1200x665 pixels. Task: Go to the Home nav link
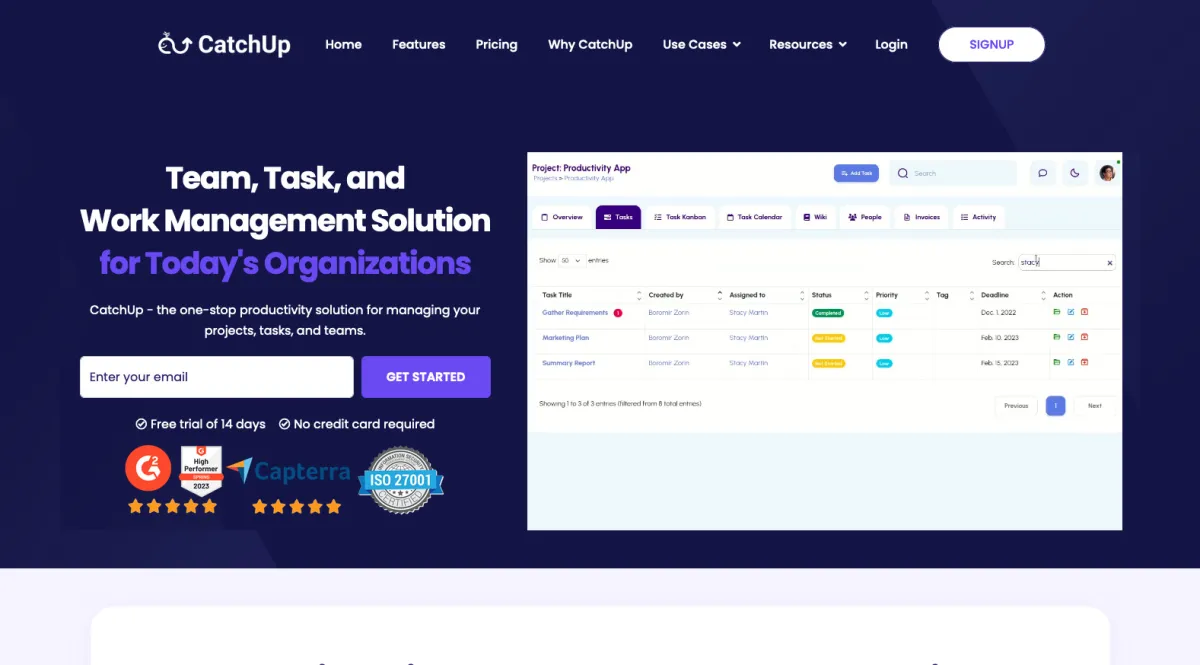click(x=343, y=44)
